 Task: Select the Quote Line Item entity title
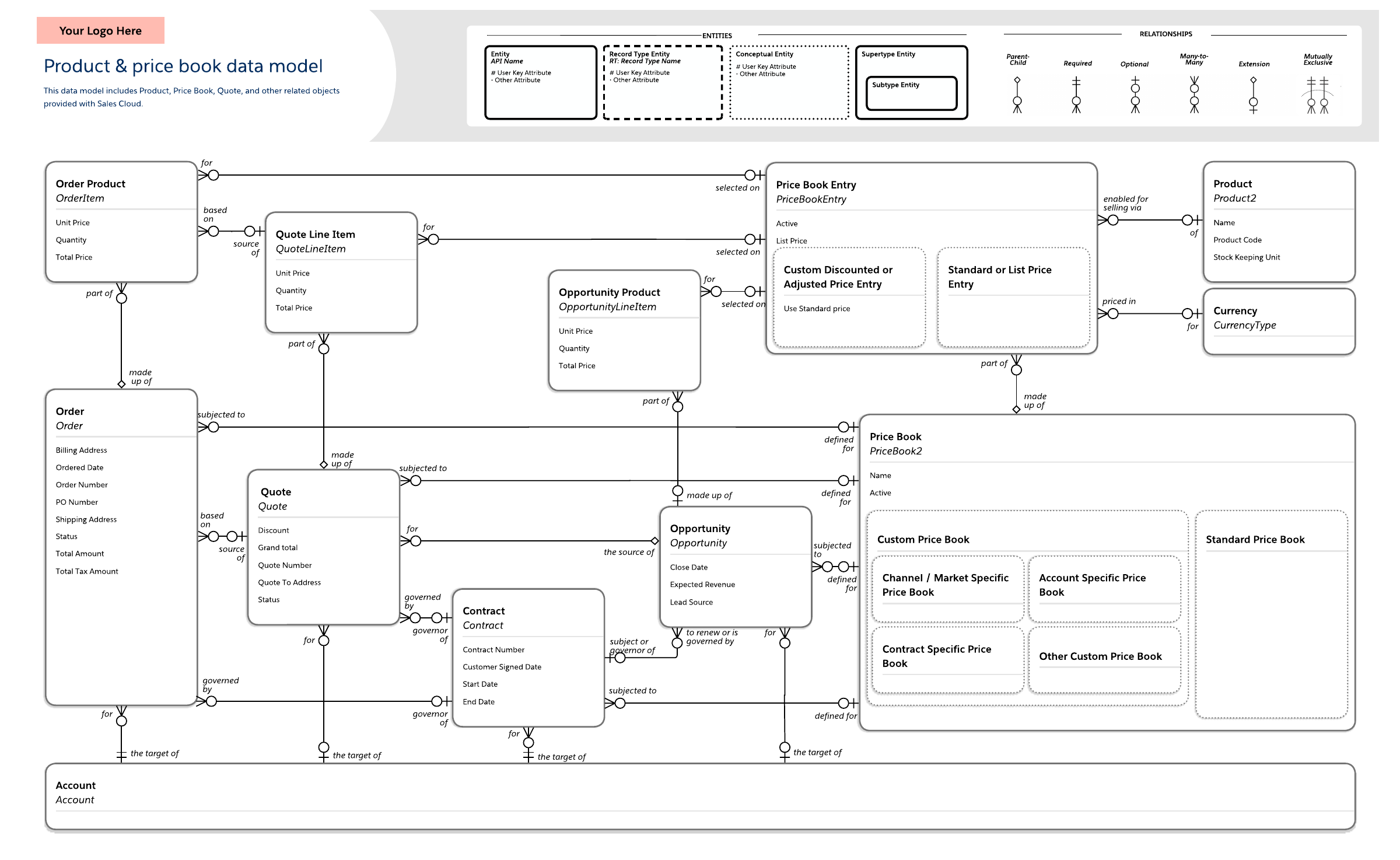(x=315, y=235)
